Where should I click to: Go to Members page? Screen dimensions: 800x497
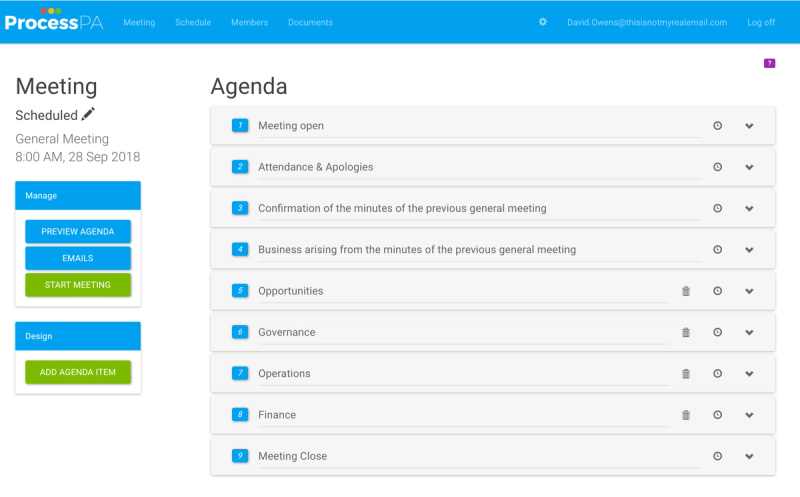tap(249, 22)
